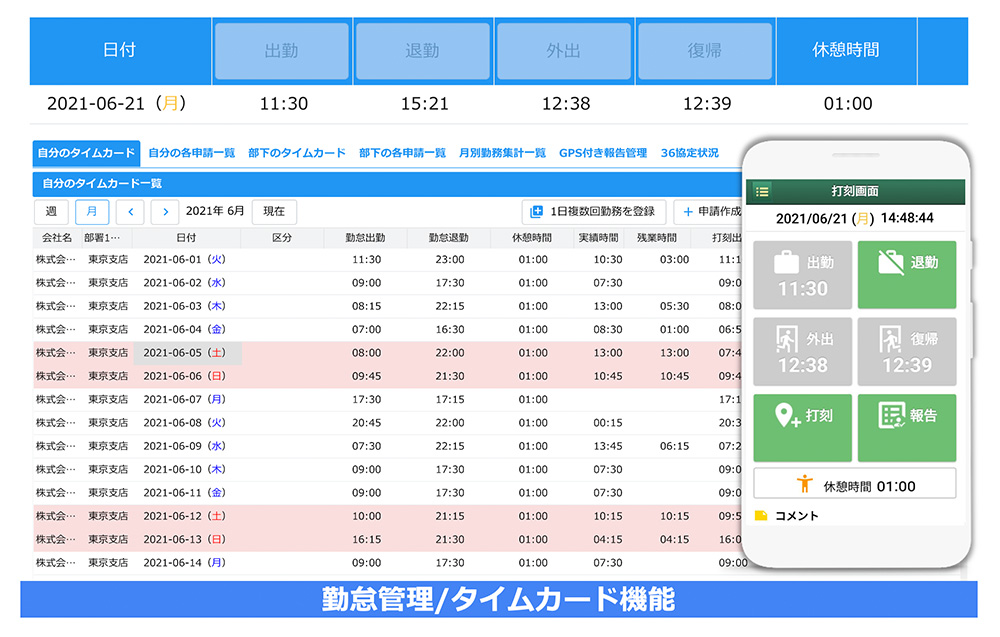Select the 2021-06-05 (土) timecard row date
1000x637 pixels.
point(187,353)
